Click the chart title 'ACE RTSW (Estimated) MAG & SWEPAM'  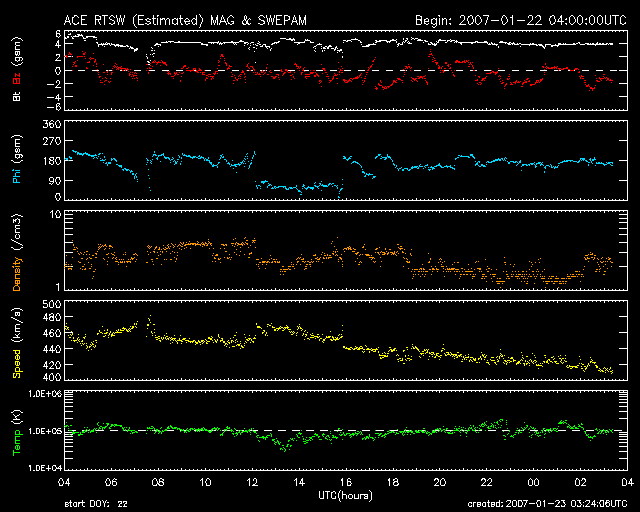[x=185, y=20]
